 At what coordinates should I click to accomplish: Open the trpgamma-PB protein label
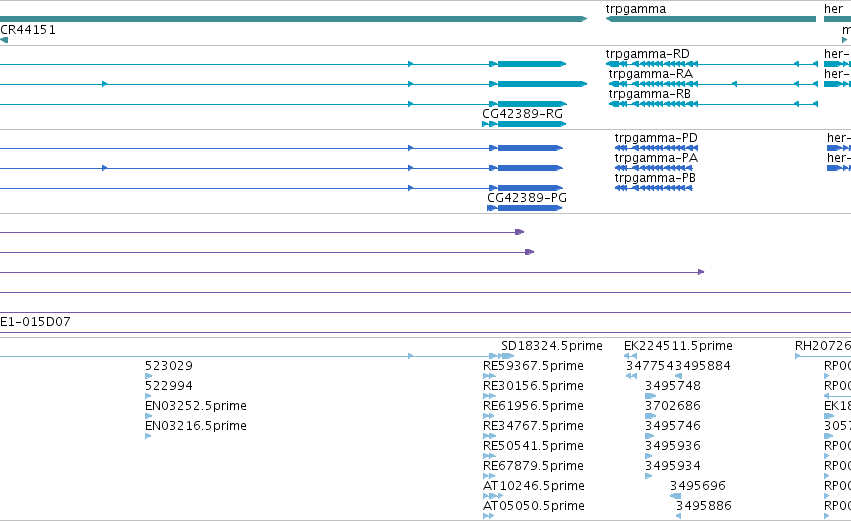(655, 178)
